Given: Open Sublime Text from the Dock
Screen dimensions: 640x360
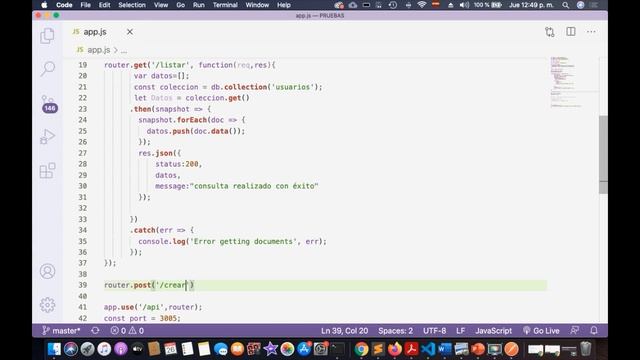Looking at the screenshot, I should 378,349.
